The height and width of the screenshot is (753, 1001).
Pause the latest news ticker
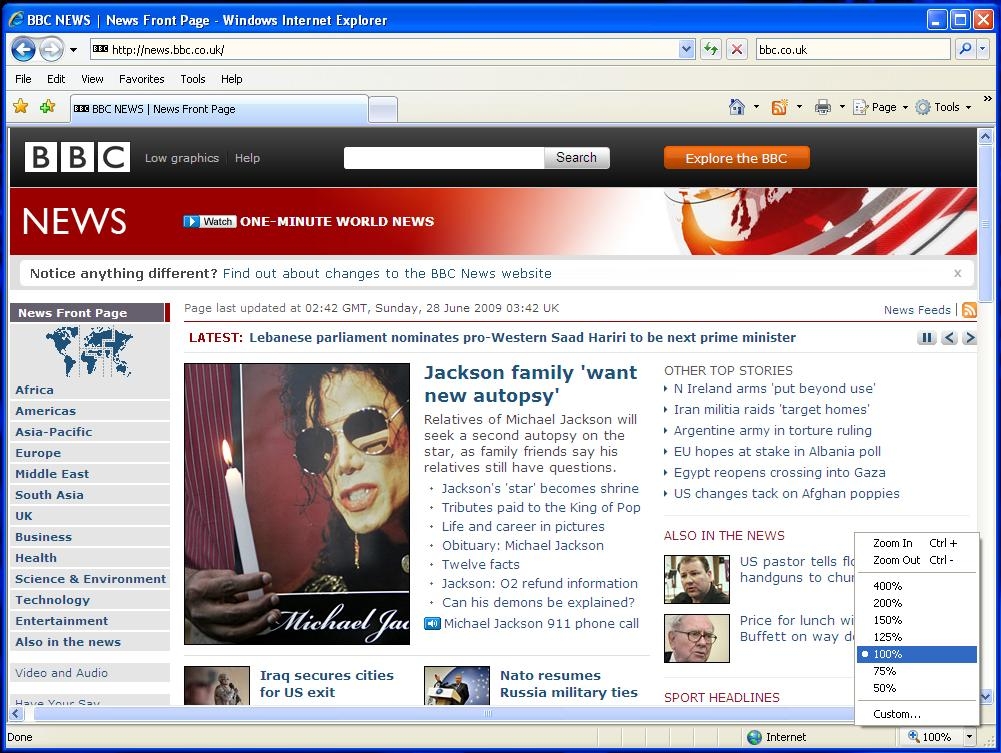(927, 338)
